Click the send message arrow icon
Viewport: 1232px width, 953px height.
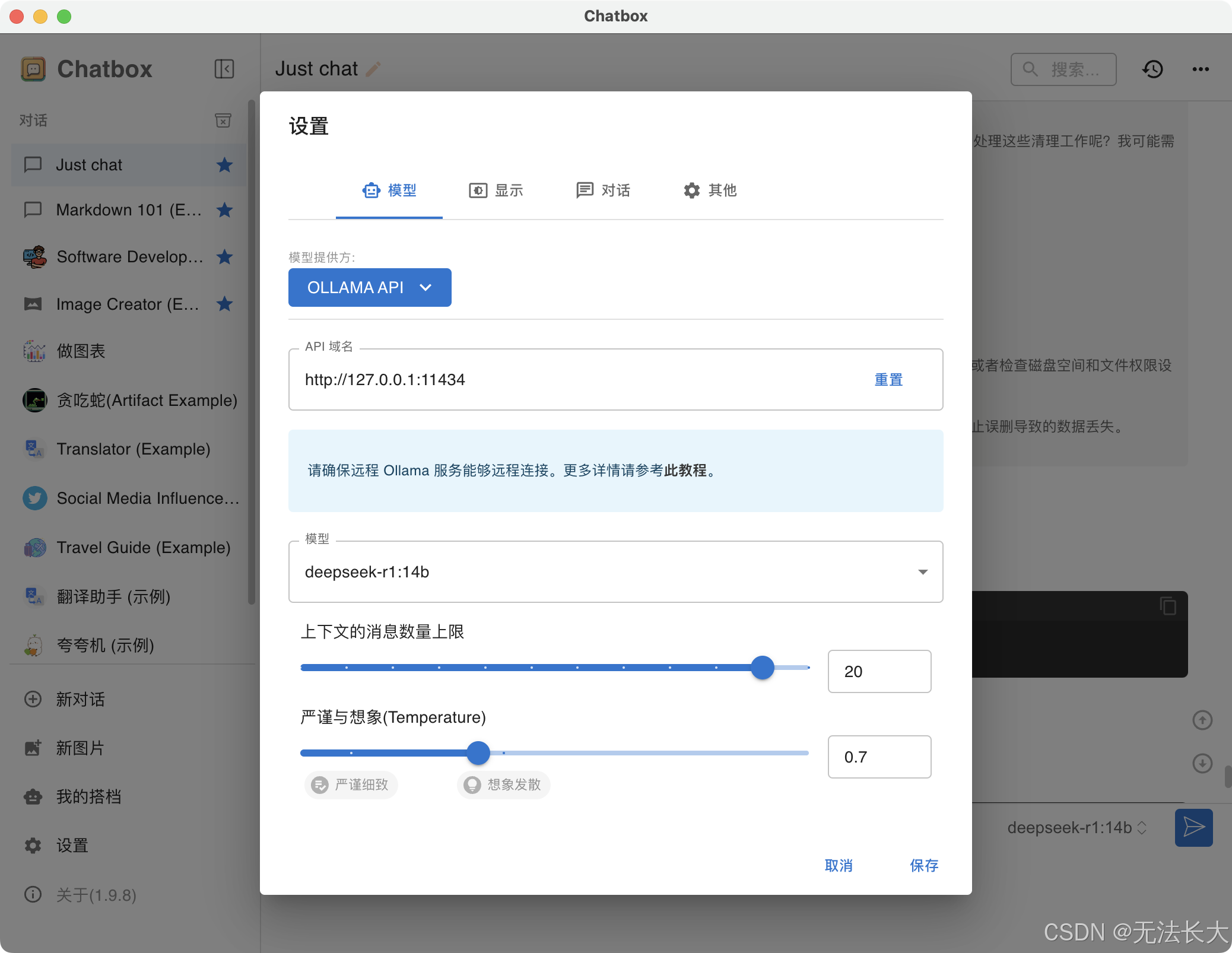1193,827
